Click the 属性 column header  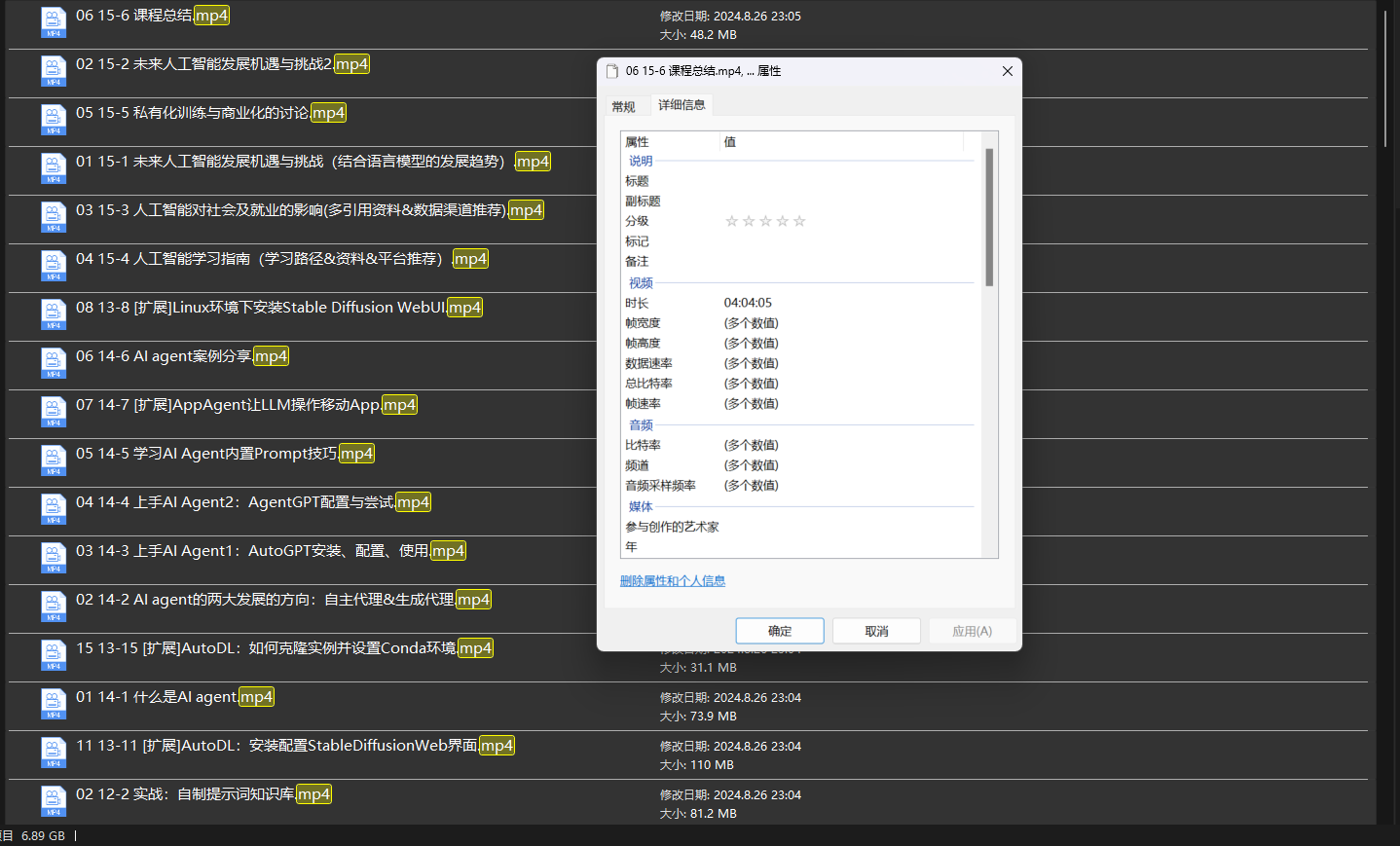[x=670, y=142]
